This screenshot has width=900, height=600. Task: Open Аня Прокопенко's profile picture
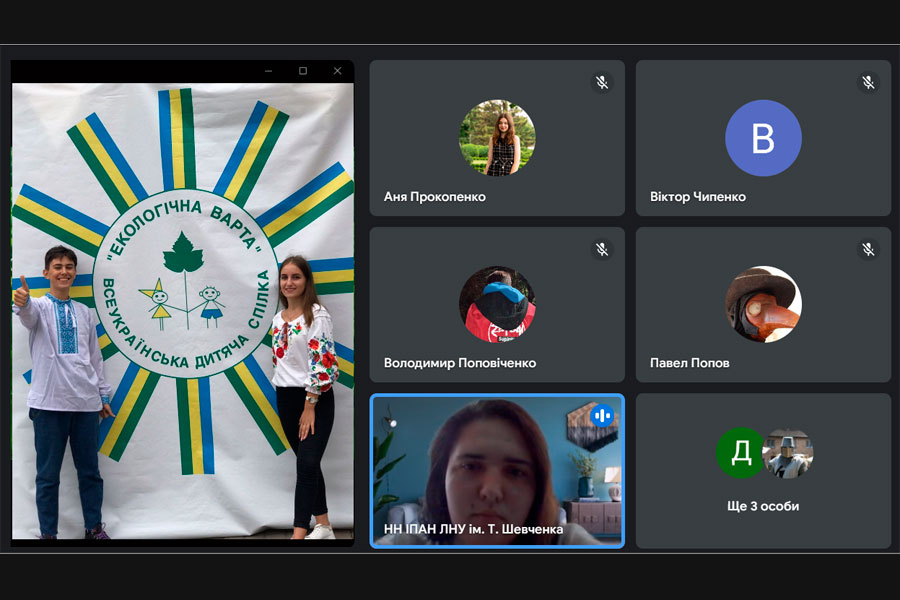497,138
